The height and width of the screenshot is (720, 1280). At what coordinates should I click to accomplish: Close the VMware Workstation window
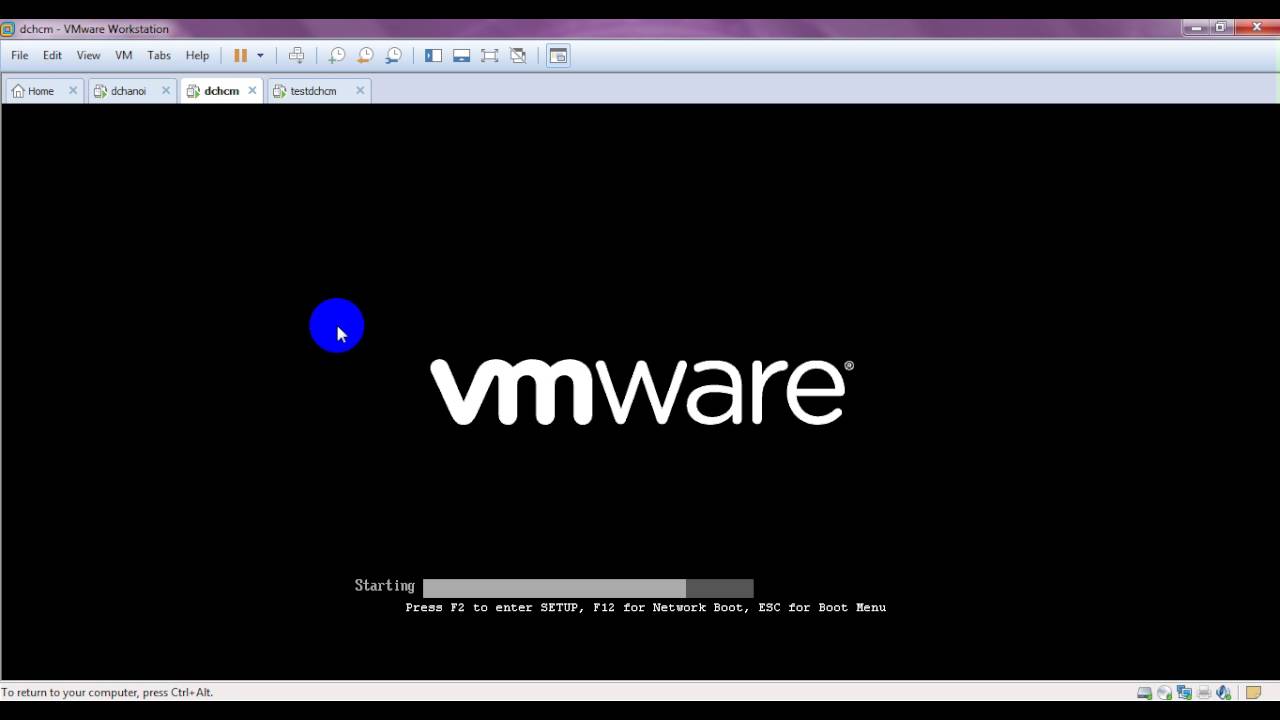coord(1256,28)
